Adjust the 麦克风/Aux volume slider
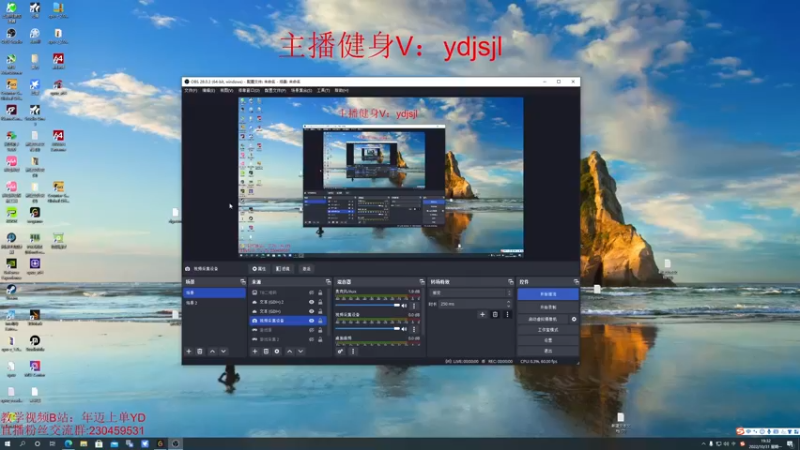This screenshot has width=800, height=450. pos(368,306)
